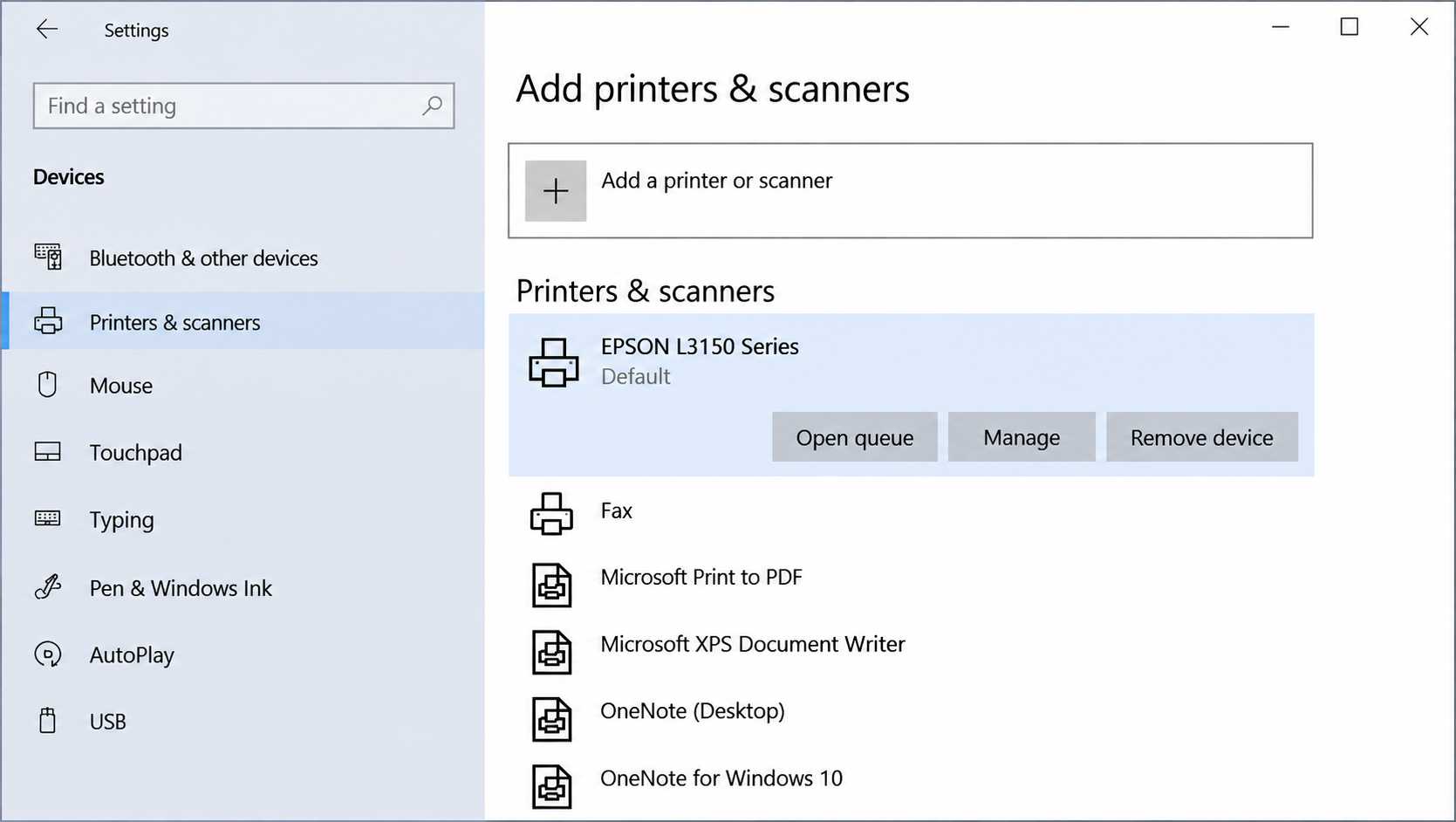
Task: Click the Pen & Windows Ink icon
Action: 48,586
